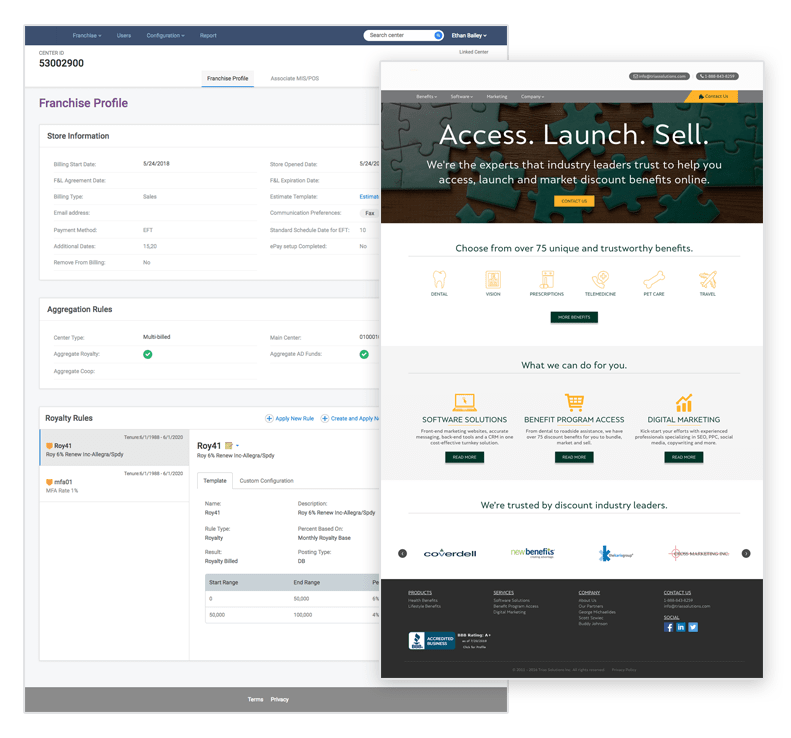Click the phone number pill button in header

717,76
